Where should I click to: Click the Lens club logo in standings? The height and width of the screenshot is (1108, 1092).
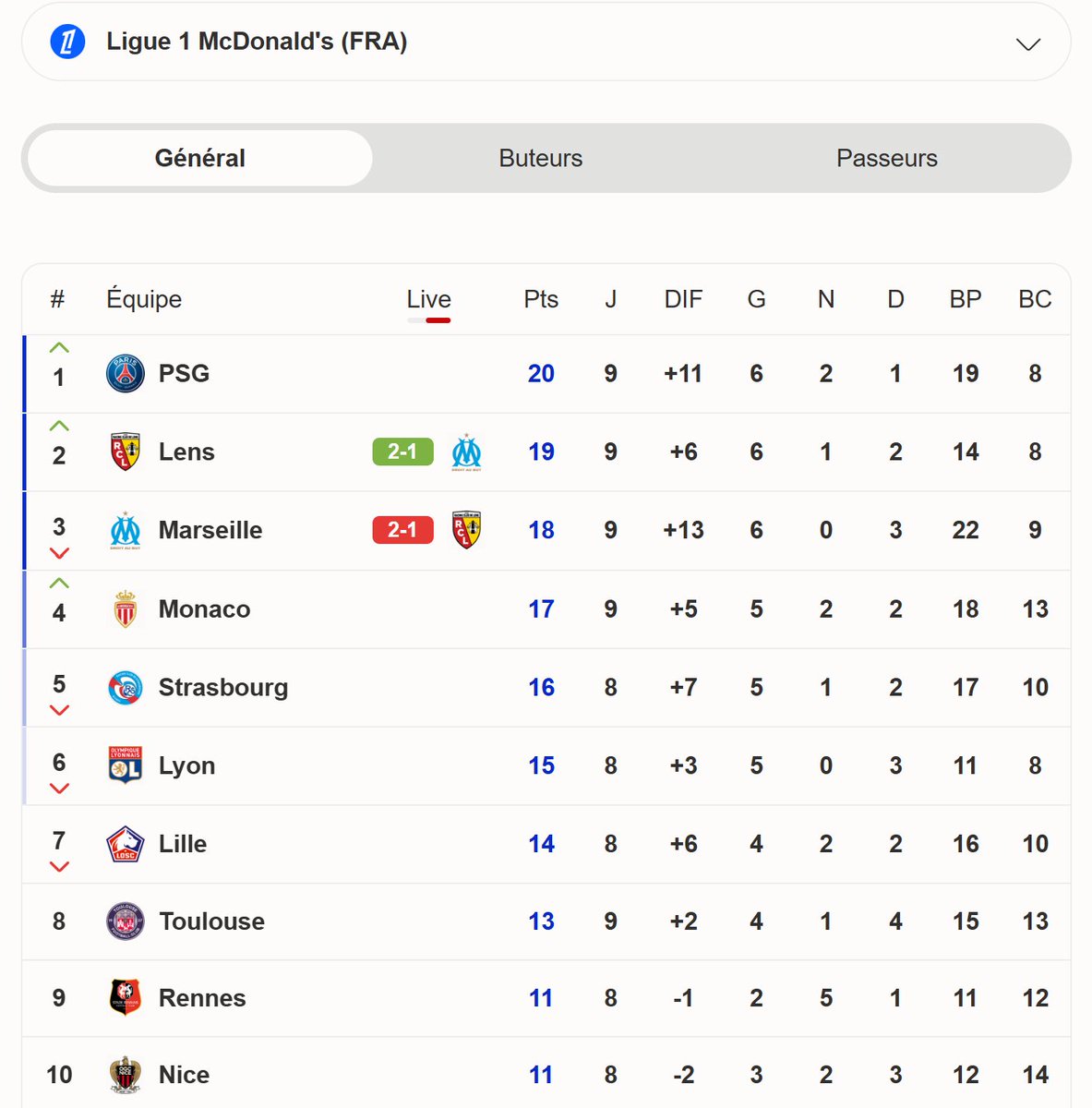tap(126, 452)
